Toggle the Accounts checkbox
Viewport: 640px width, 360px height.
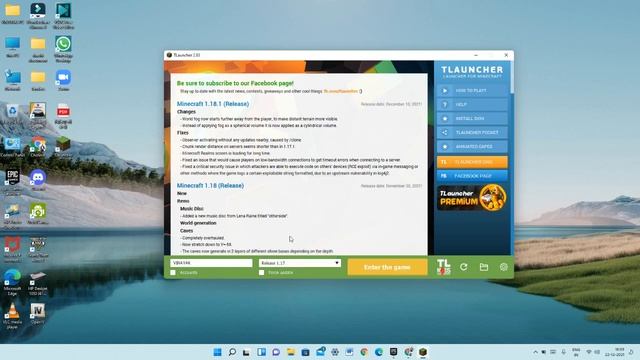[x=173, y=273]
